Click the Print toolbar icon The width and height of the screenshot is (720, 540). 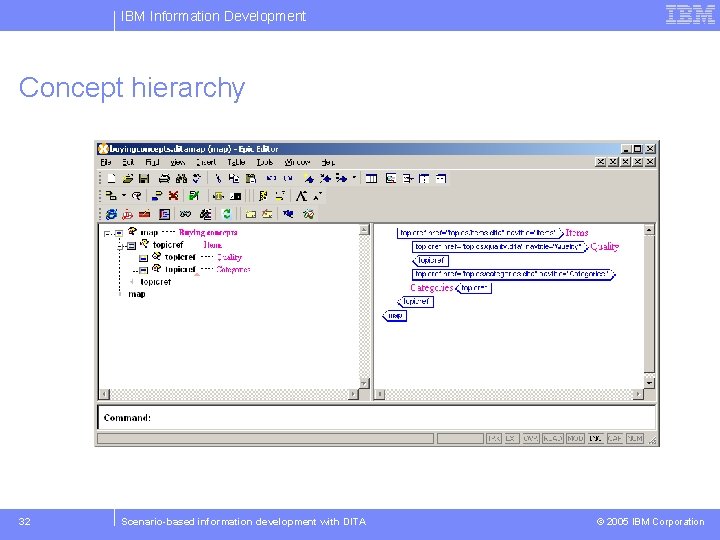(164, 179)
